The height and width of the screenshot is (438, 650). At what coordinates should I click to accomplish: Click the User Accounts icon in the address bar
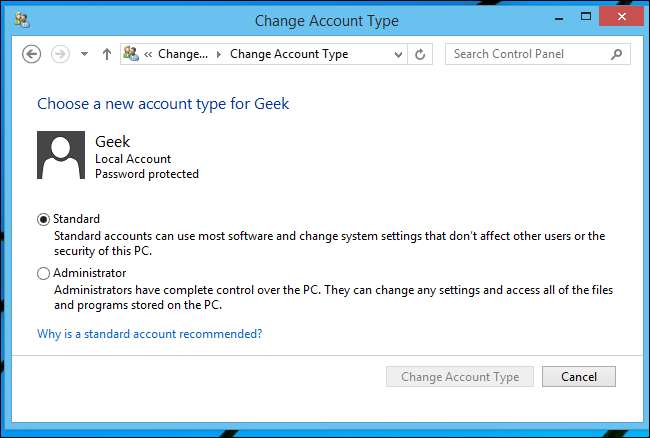point(131,54)
